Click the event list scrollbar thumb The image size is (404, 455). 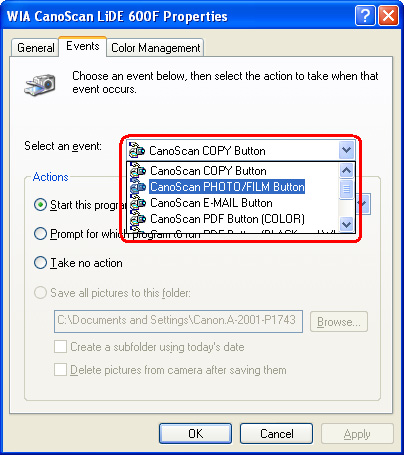[x=346, y=189]
